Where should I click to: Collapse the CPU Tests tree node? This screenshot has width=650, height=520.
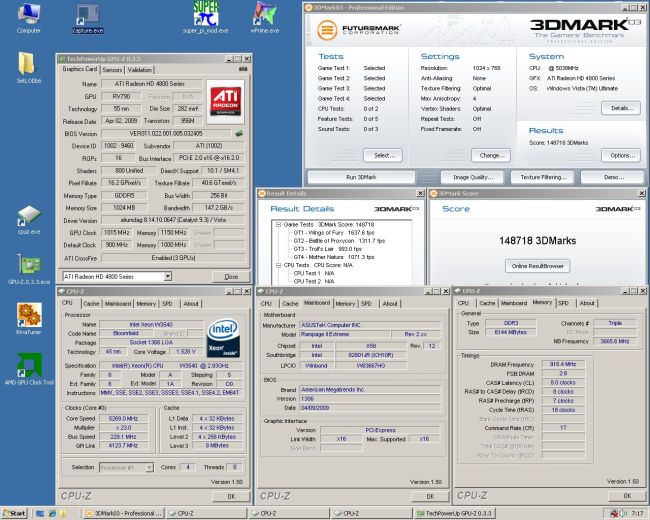[x=279, y=265]
